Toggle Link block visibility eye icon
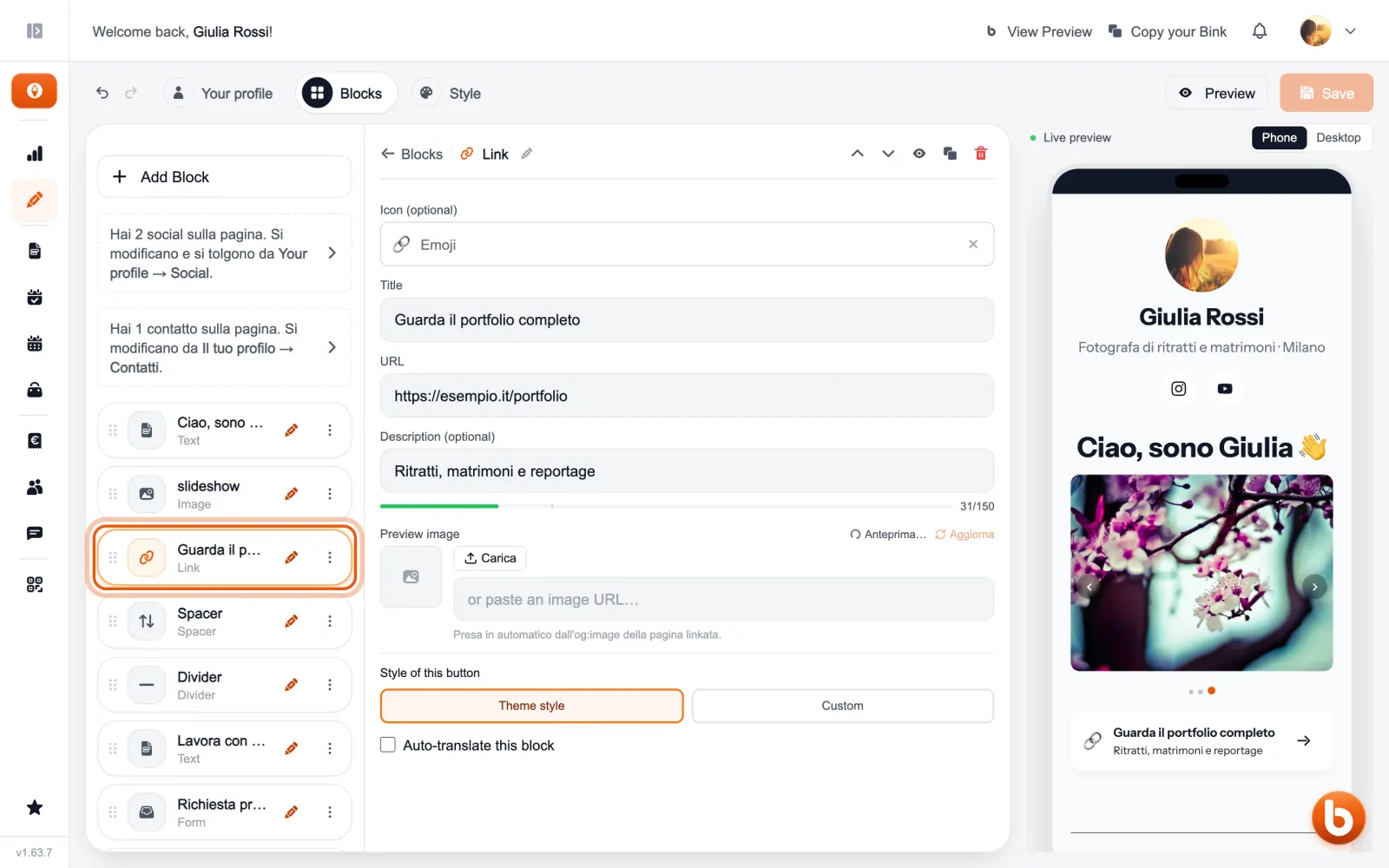Image resolution: width=1389 pixels, height=868 pixels. pyautogui.click(x=919, y=154)
